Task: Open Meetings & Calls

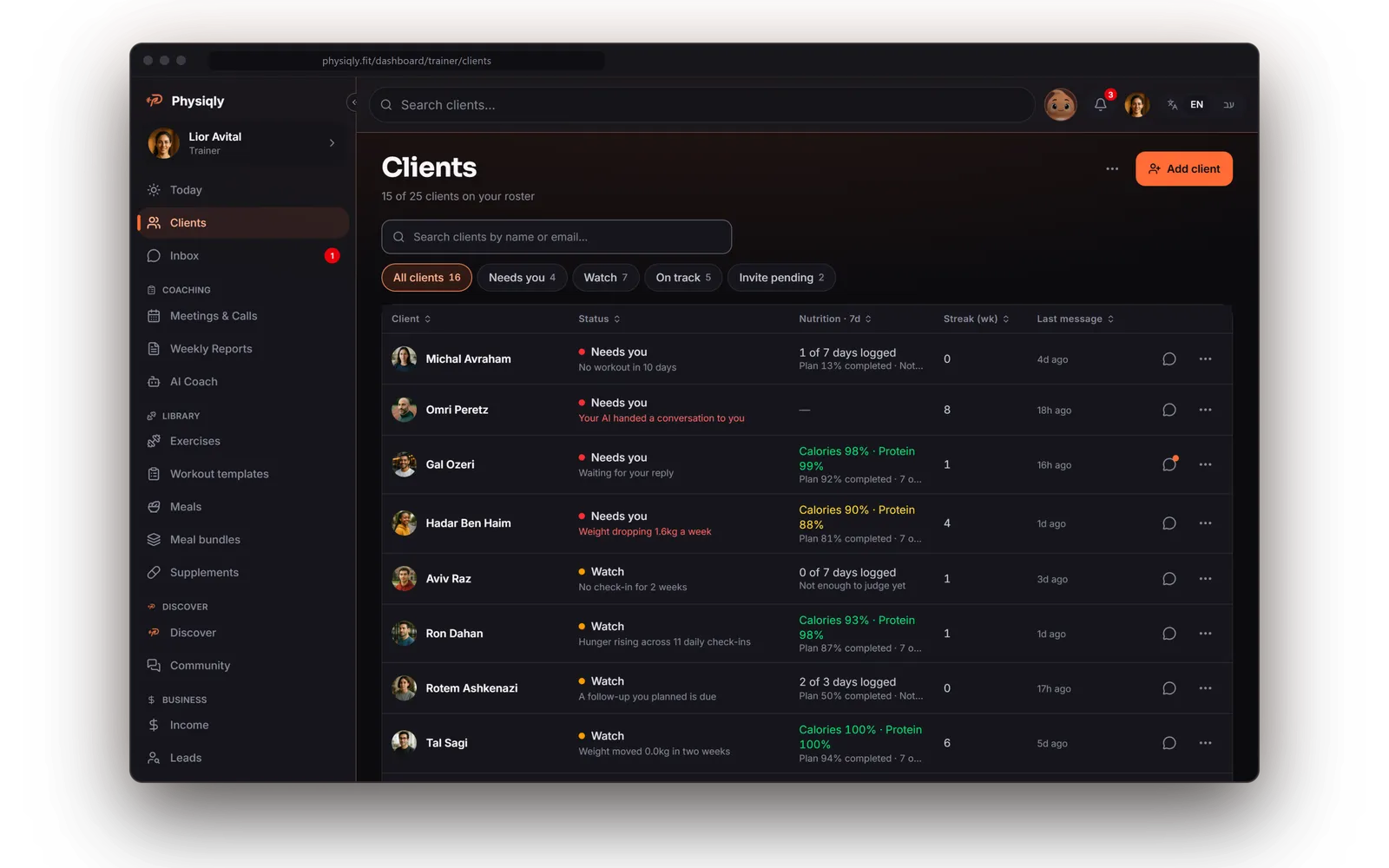Action: (x=243, y=316)
